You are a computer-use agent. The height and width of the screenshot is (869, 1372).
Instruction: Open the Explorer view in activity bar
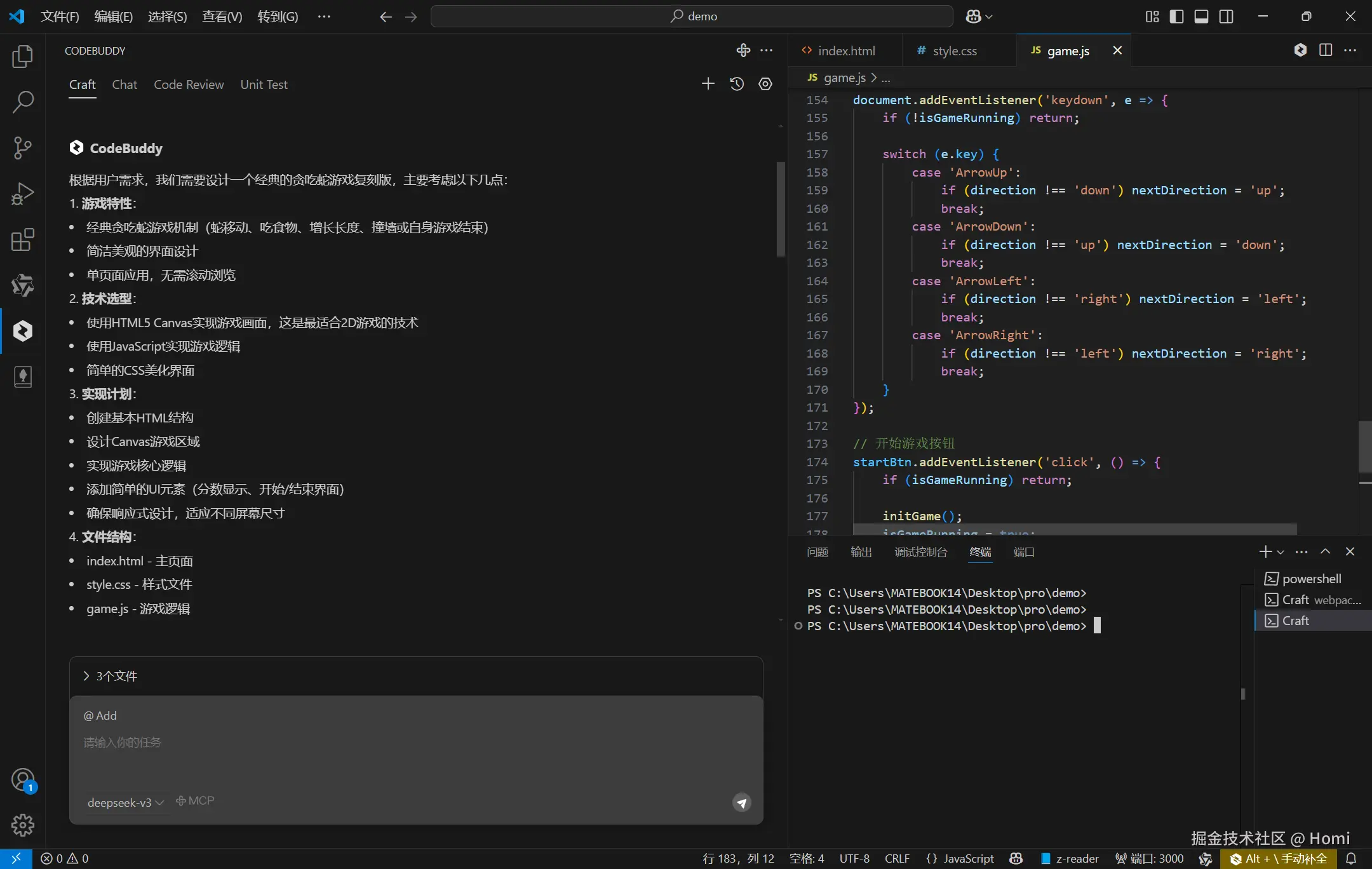[23, 57]
